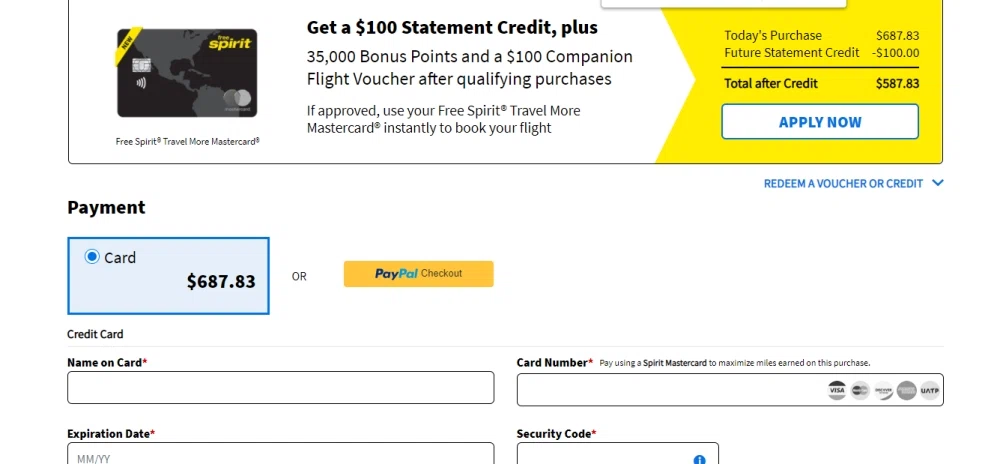This screenshot has width=1000, height=464.
Task: Click the Spirit Mastercard text hint
Action: point(674,363)
